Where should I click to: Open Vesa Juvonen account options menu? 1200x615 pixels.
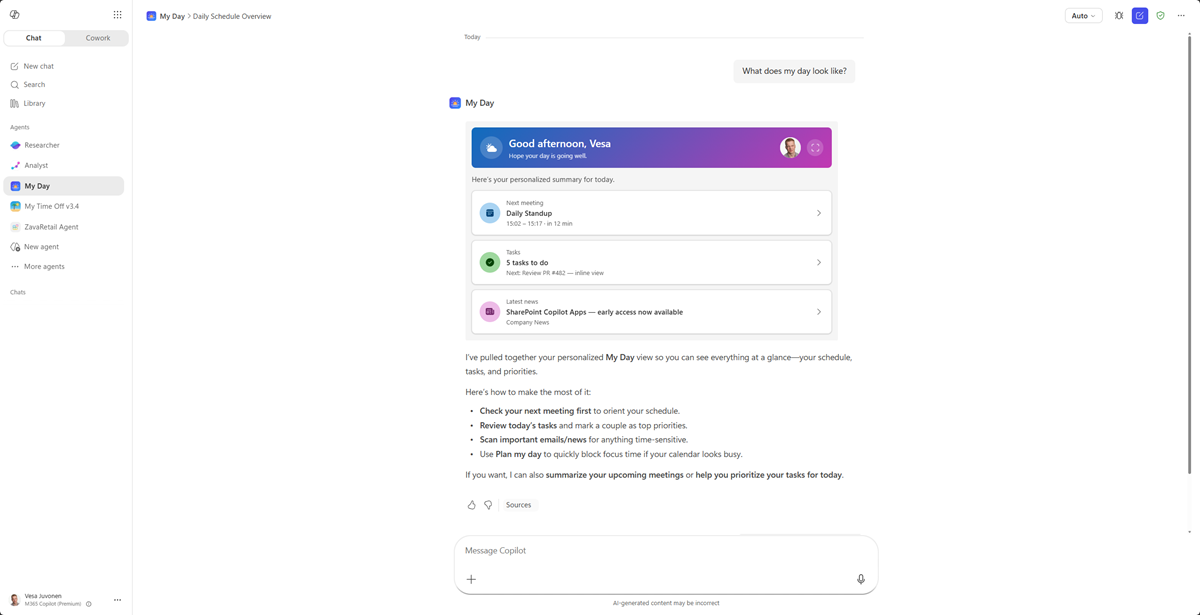click(117, 600)
